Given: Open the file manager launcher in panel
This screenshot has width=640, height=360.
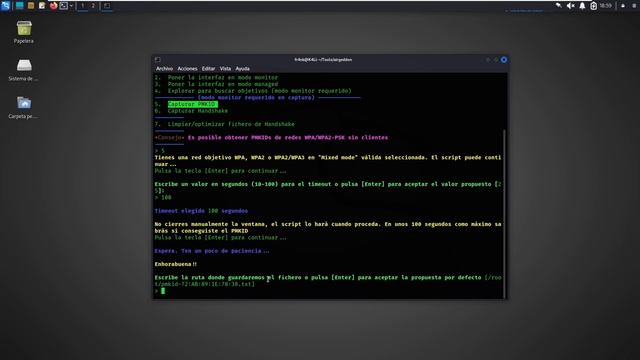Looking at the screenshot, I should [31, 6].
